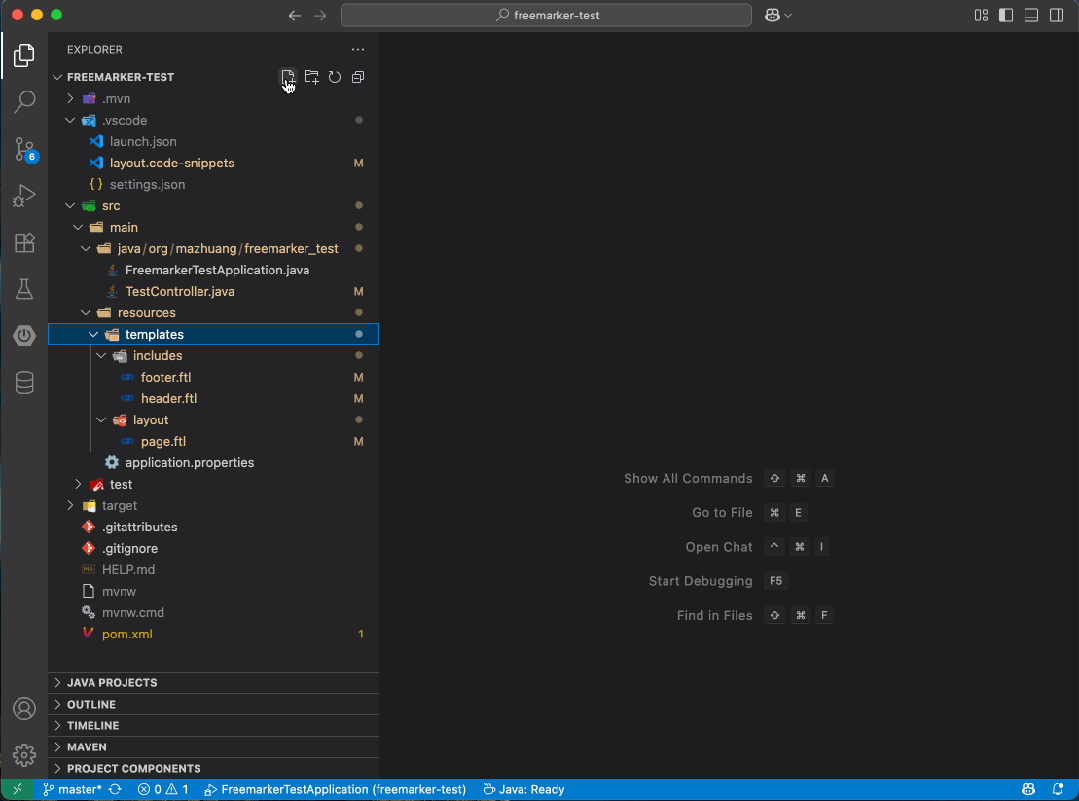
Task: Open the Manage gear menu
Action: [x=24, y=755]
